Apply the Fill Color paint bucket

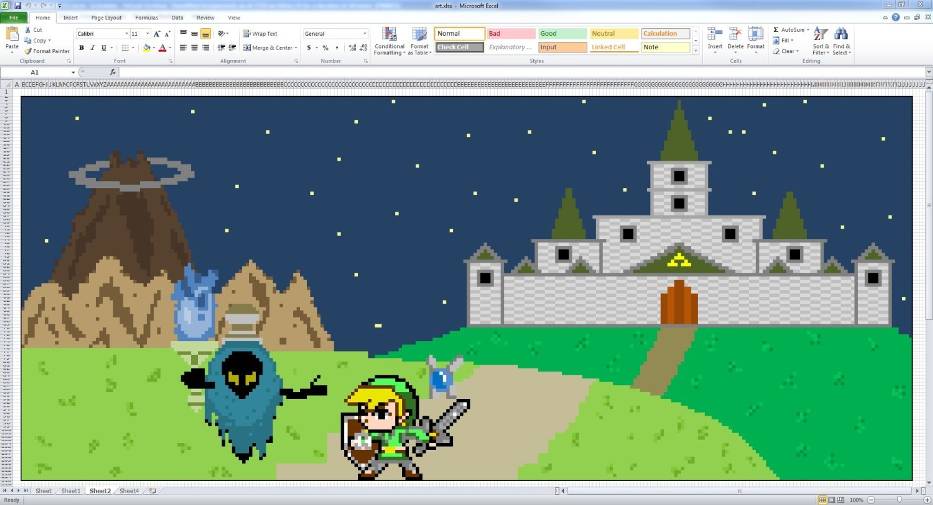click(x=146, y=48)
